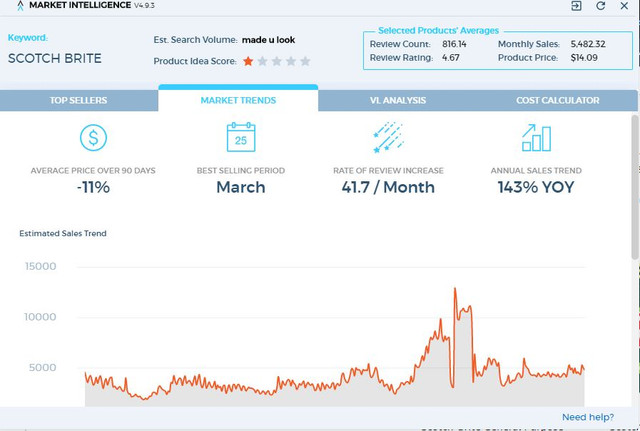Refresh data with the reload icon
640x431 pixels.
click(x=600, y=6)
